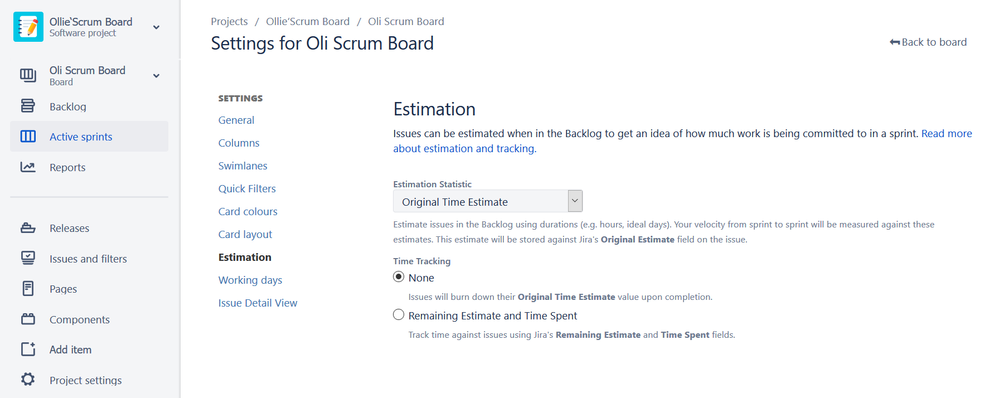The width and height of the screenshot is (999, 398).
Task: Open the Pages document icon
Action: pos(28,289)
